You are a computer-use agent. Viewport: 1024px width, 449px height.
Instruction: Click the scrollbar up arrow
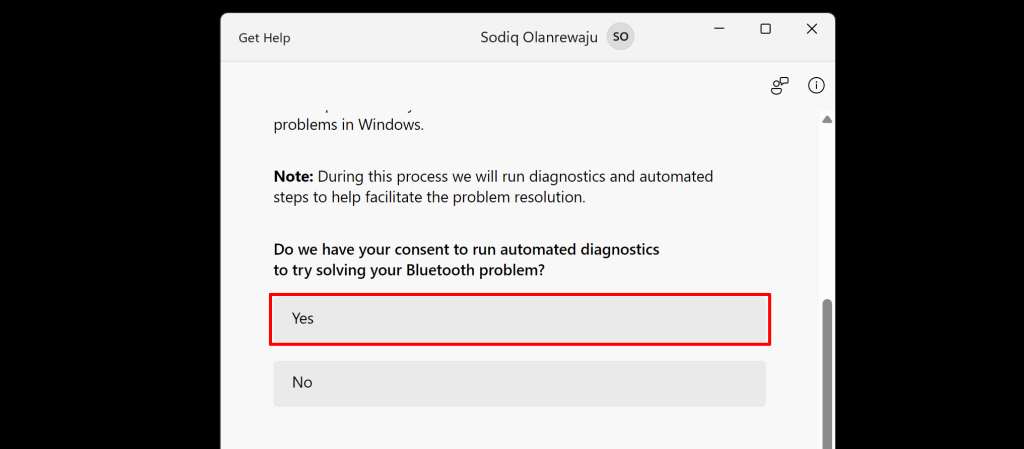tap(827, 120)
